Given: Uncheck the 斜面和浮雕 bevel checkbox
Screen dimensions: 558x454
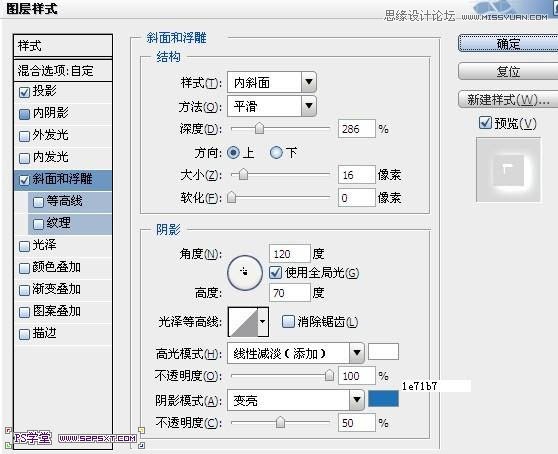Looking at the screenshot, I should (x=24, y=180).
